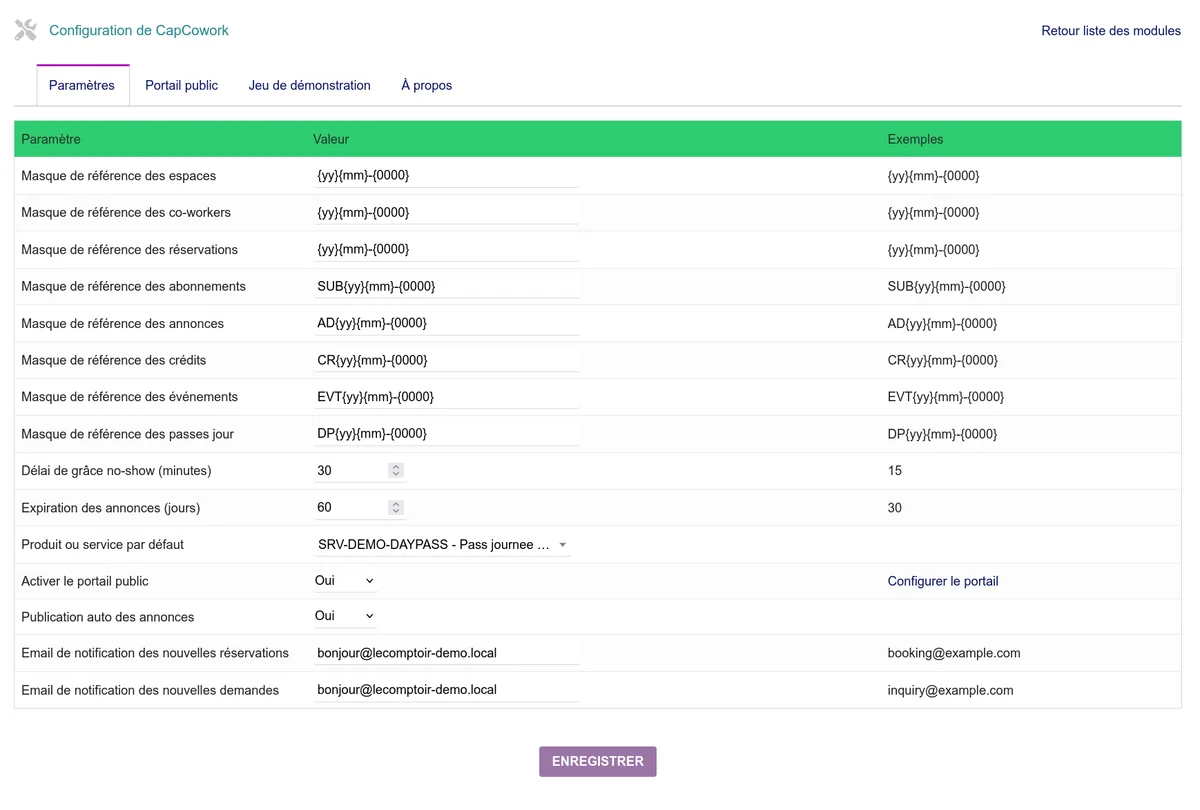Click the example text booking@example.com
Screen dimensions: 1200x810
954,653
